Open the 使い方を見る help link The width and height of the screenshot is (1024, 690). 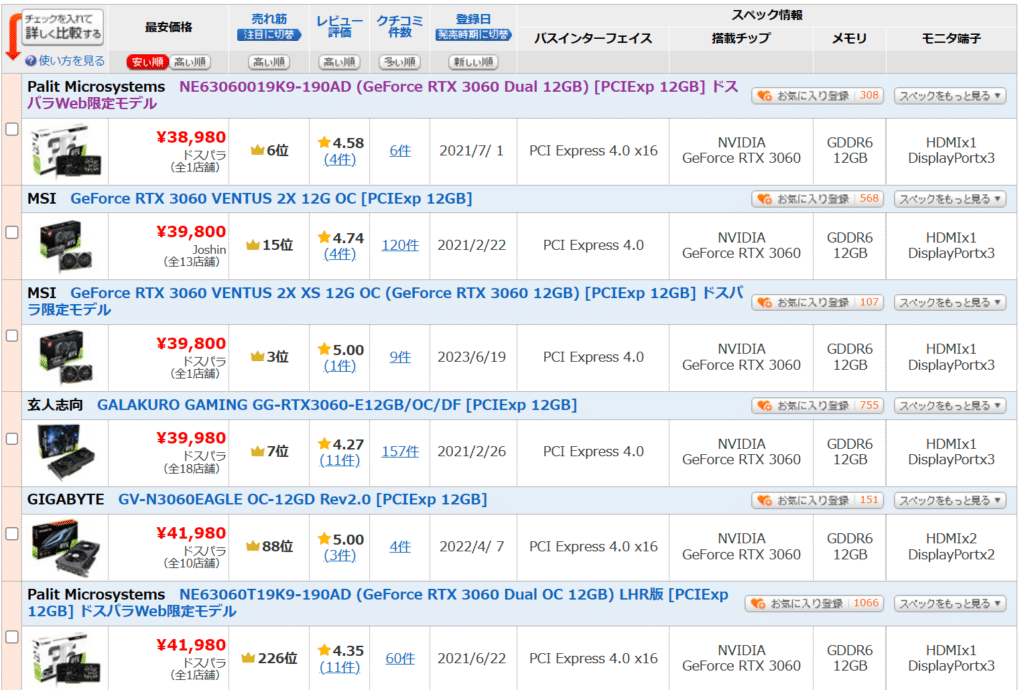point(71,61)
